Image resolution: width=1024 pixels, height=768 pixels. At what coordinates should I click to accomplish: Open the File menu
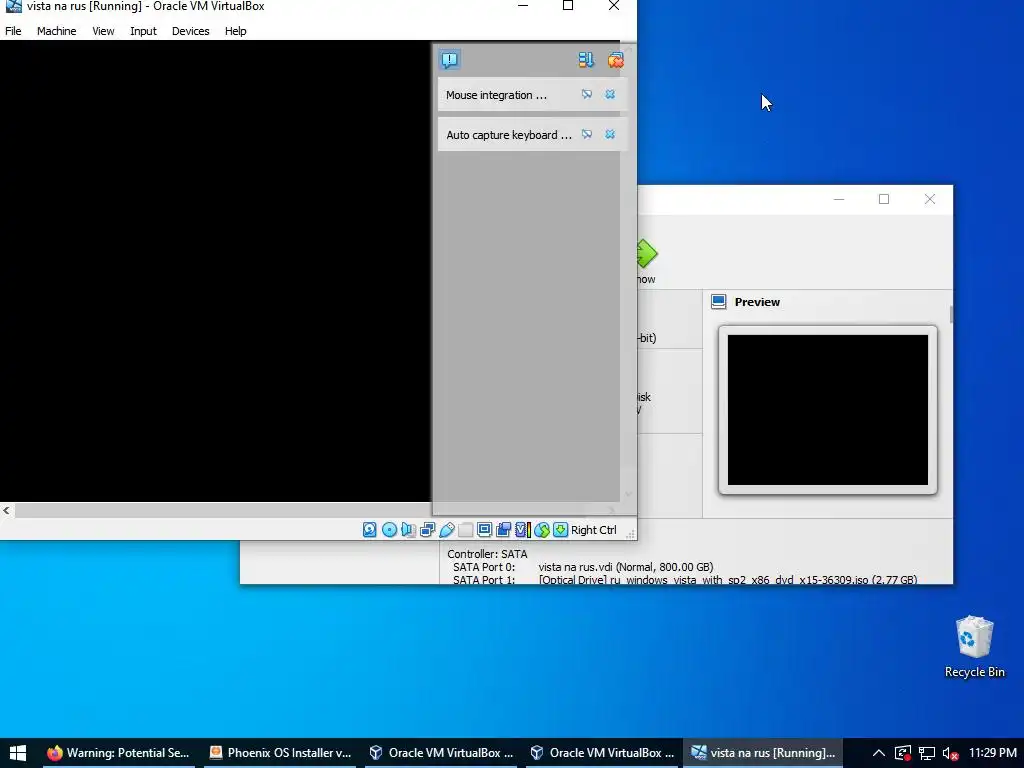(13, 31)
